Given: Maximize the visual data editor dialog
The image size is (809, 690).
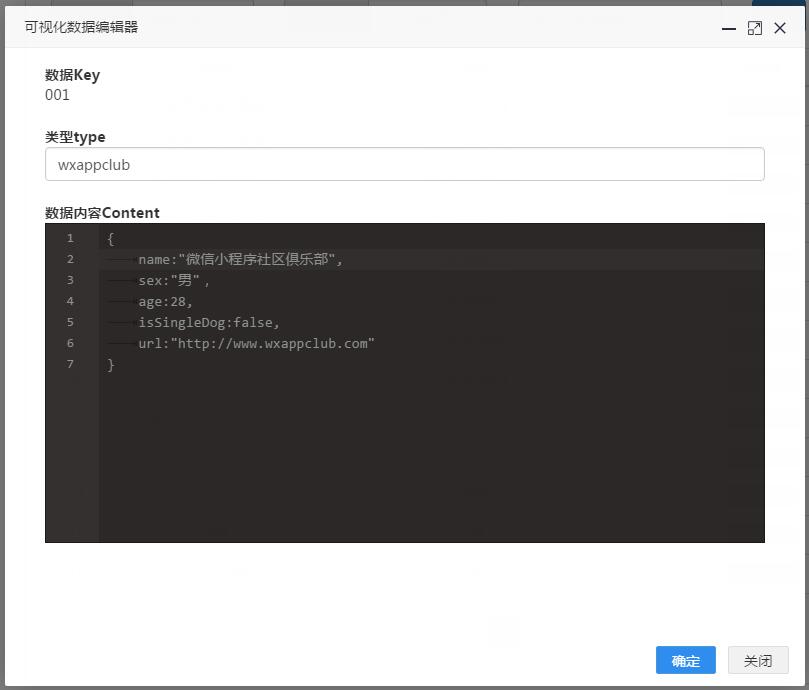Looking at the screenshot, I should tap(754, 28).
